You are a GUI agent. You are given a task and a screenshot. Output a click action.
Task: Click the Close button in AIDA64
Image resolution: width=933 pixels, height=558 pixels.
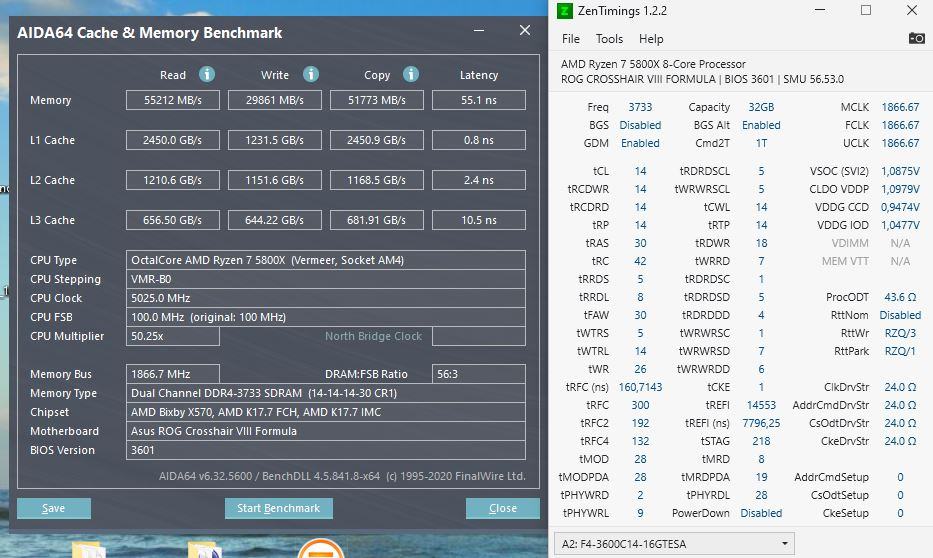[x=503, y=508]
